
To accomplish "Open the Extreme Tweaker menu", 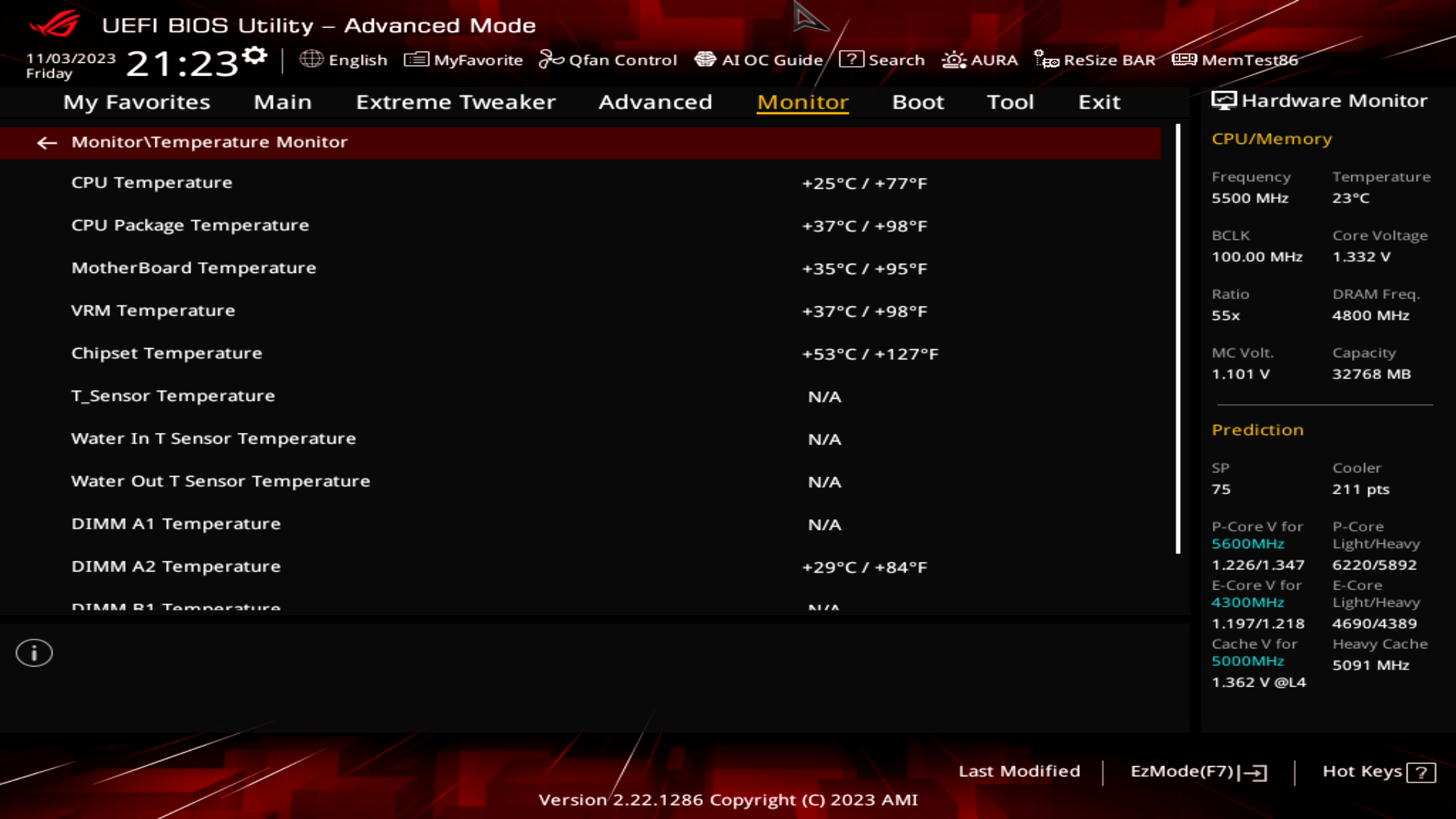I will (456, 102).
